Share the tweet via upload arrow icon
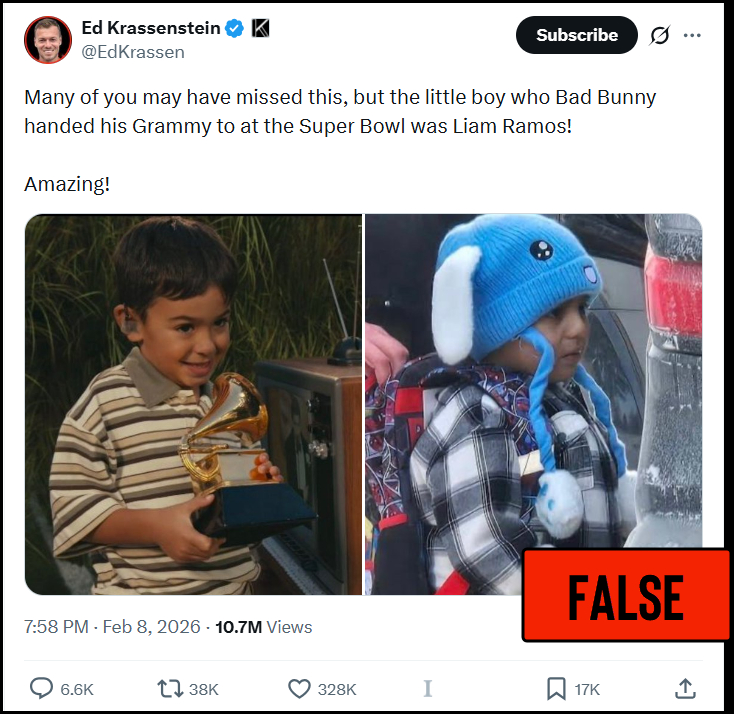Image resolution: width=734 pixels, height=714 pixels. tap(685, 689)
